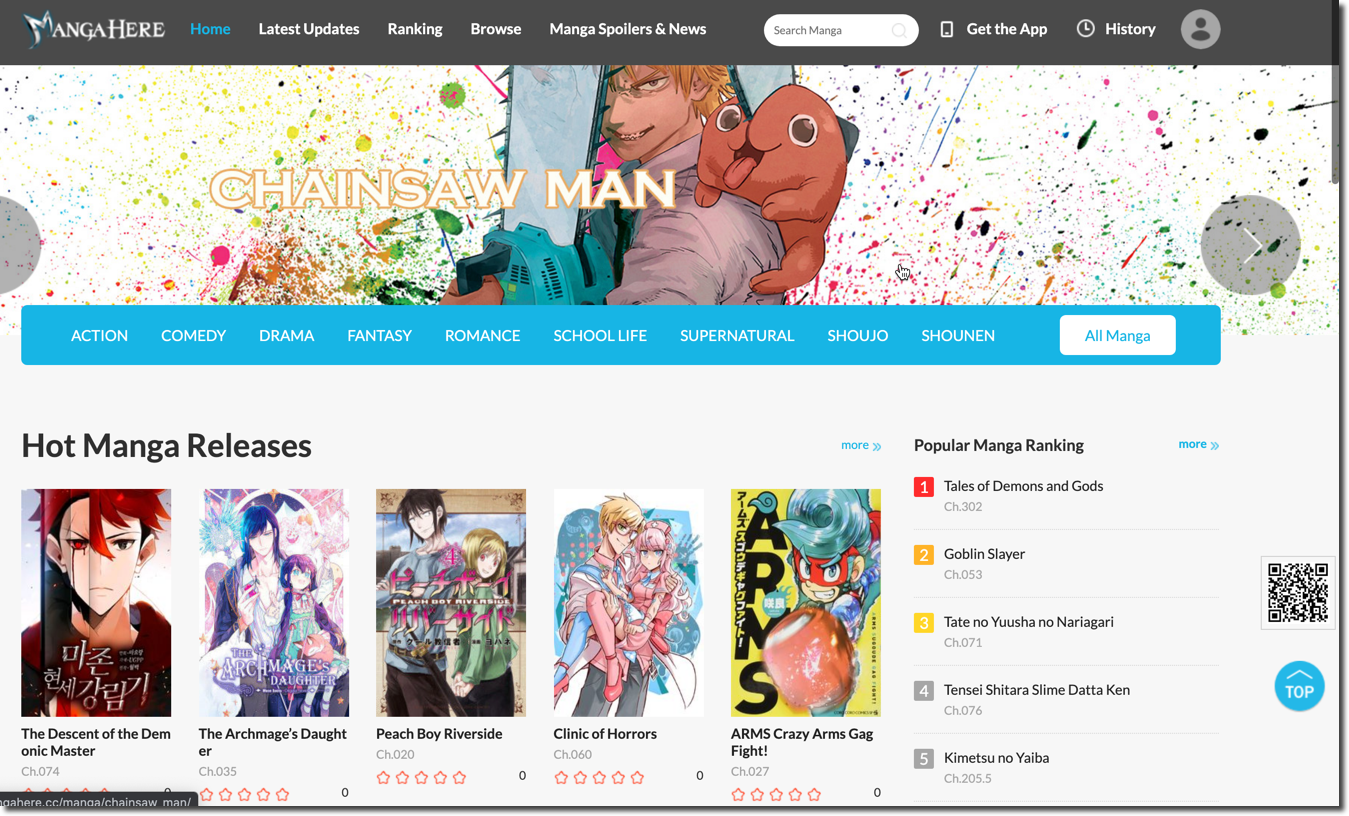Expand Hot Manga Releases with more link
This screenshot has width=1349, height=816.
[861, 445]
